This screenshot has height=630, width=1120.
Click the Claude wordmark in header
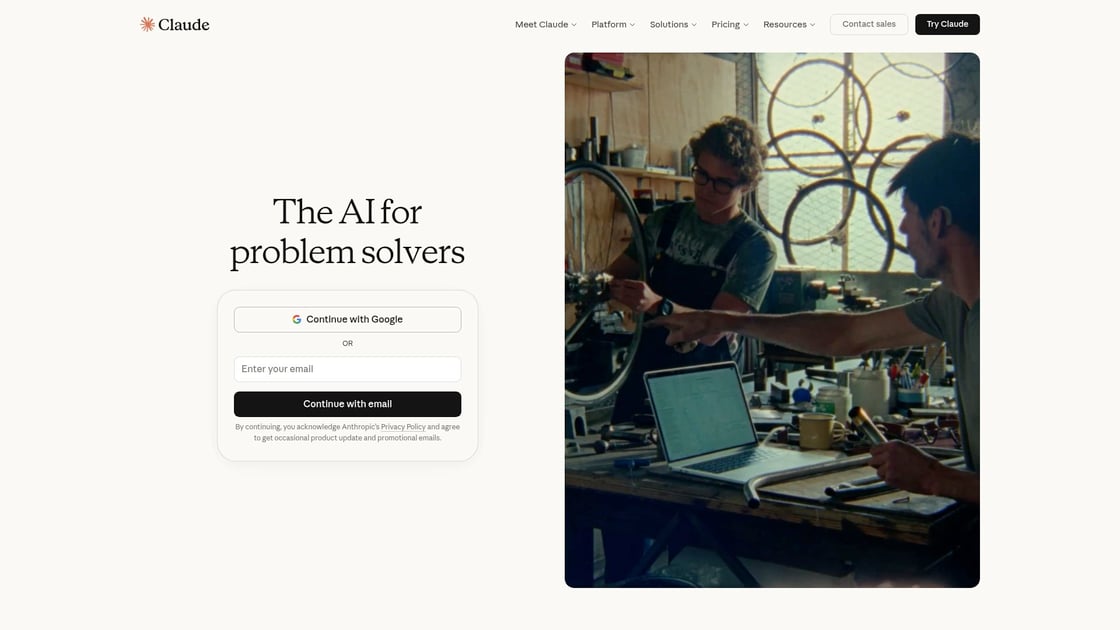184,24
